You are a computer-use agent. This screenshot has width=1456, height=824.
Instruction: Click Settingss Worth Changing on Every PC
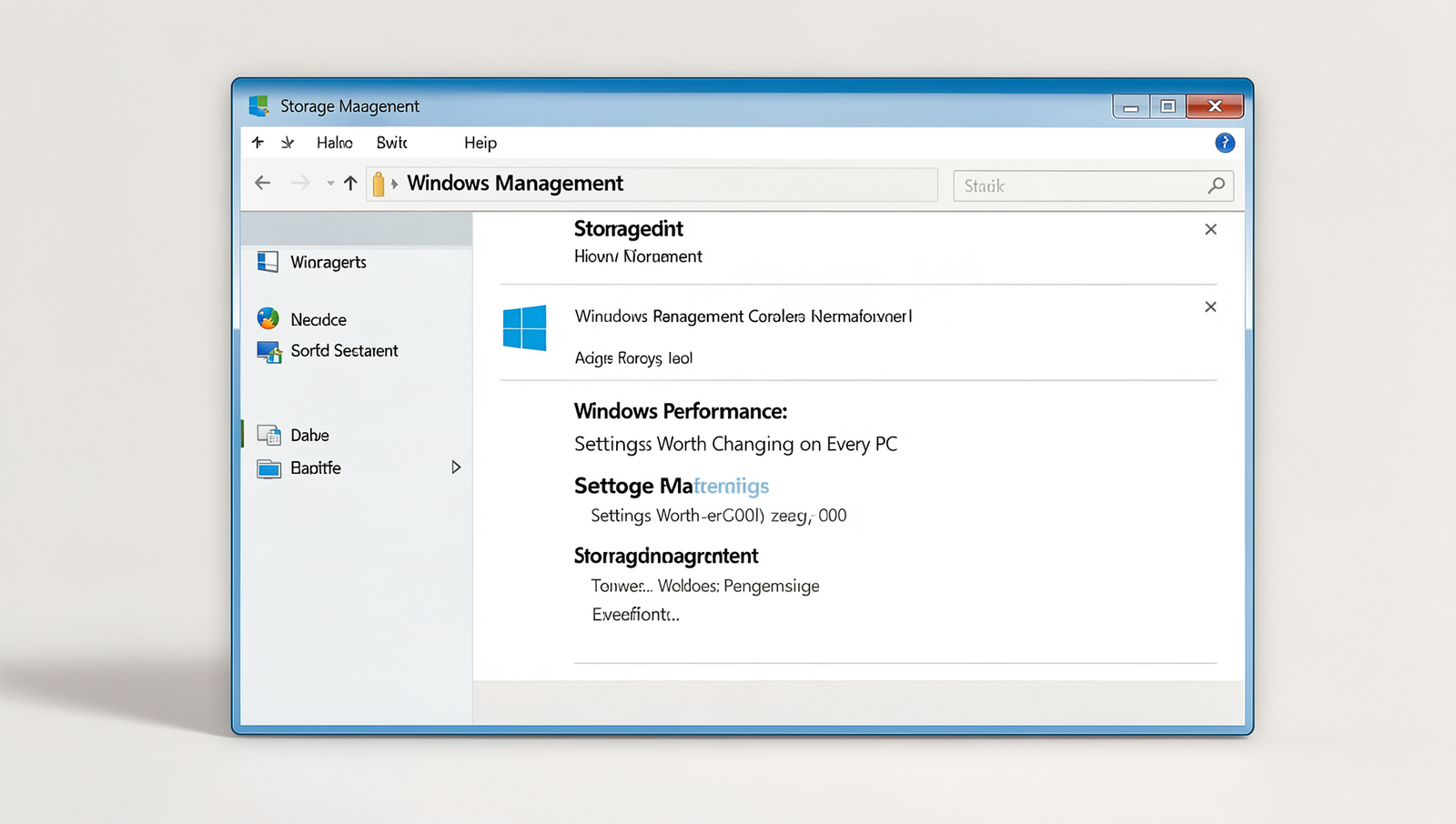(735, 444)
